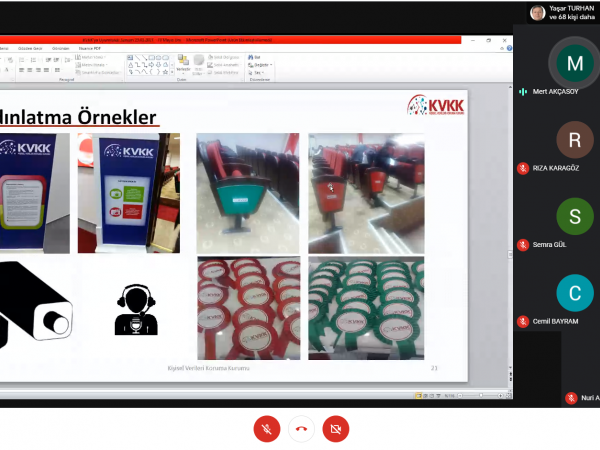Apply bullet list formatting
The image size is (600, 450).
coord(22,60)
